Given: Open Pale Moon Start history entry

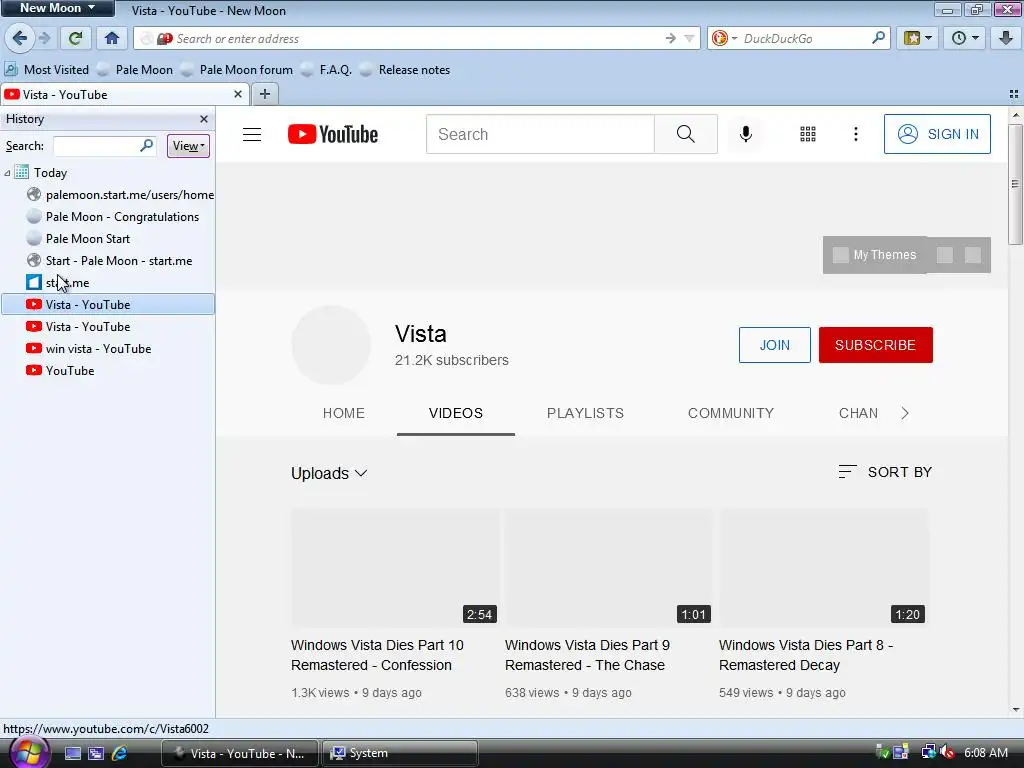Looking at the screenshot, I should [78, 238].
